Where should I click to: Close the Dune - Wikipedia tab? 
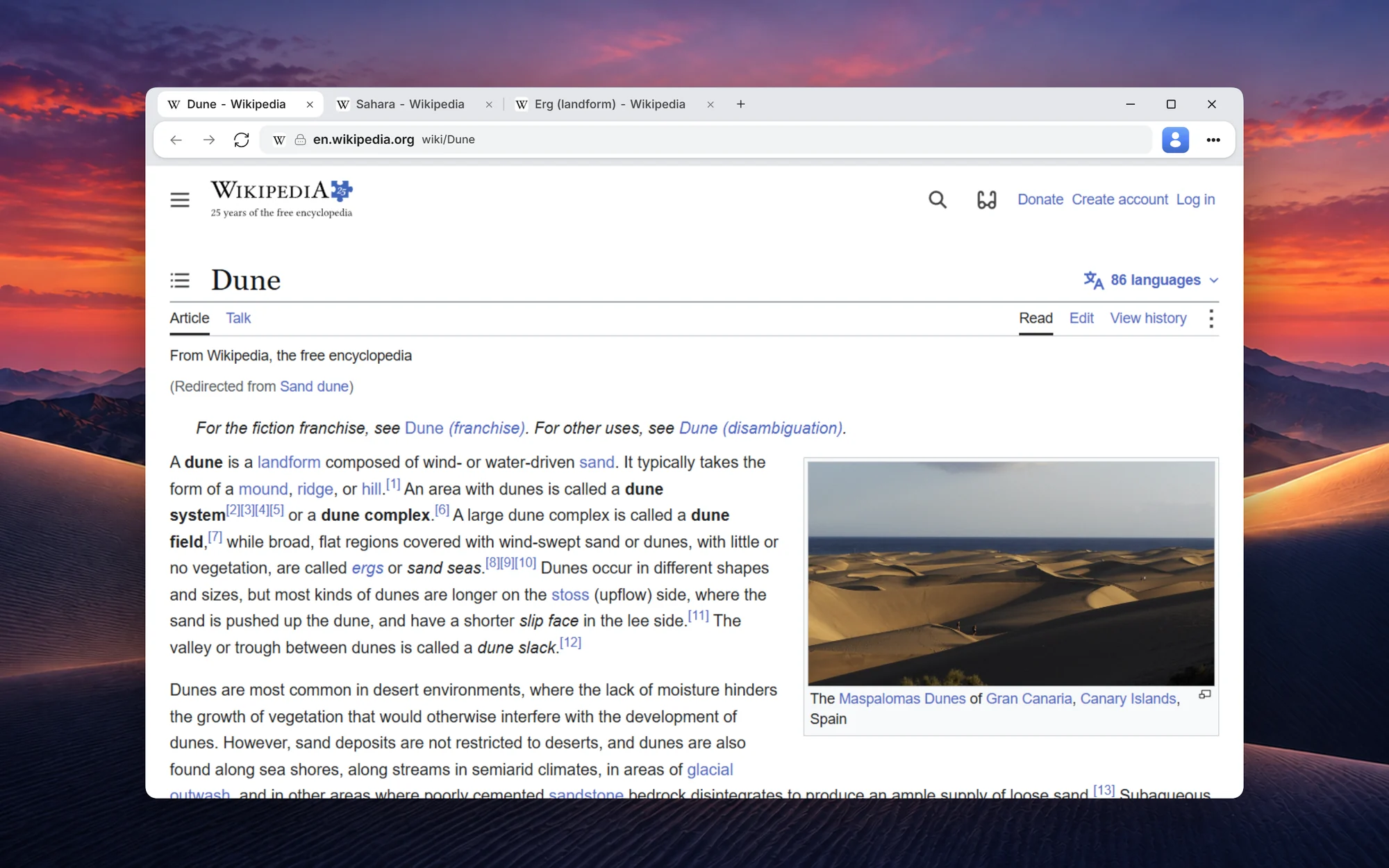coord(310,105)
